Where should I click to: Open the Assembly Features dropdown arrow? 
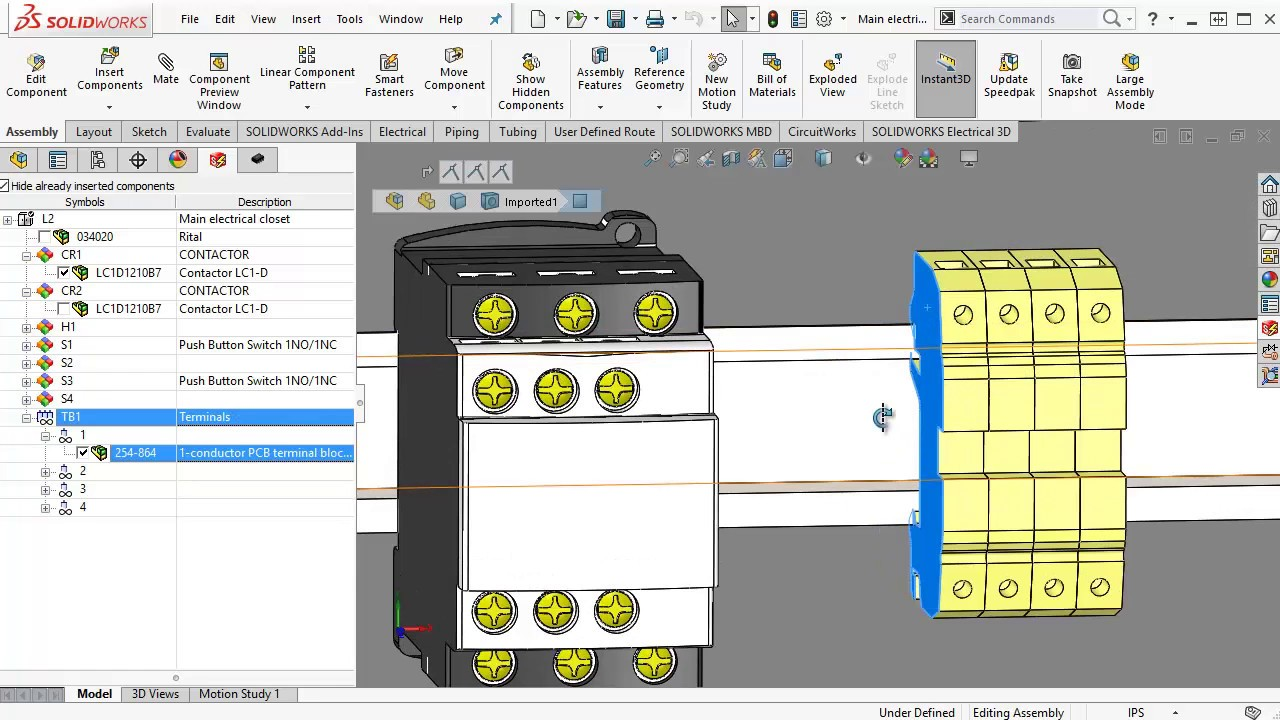(x=600, y=107)
